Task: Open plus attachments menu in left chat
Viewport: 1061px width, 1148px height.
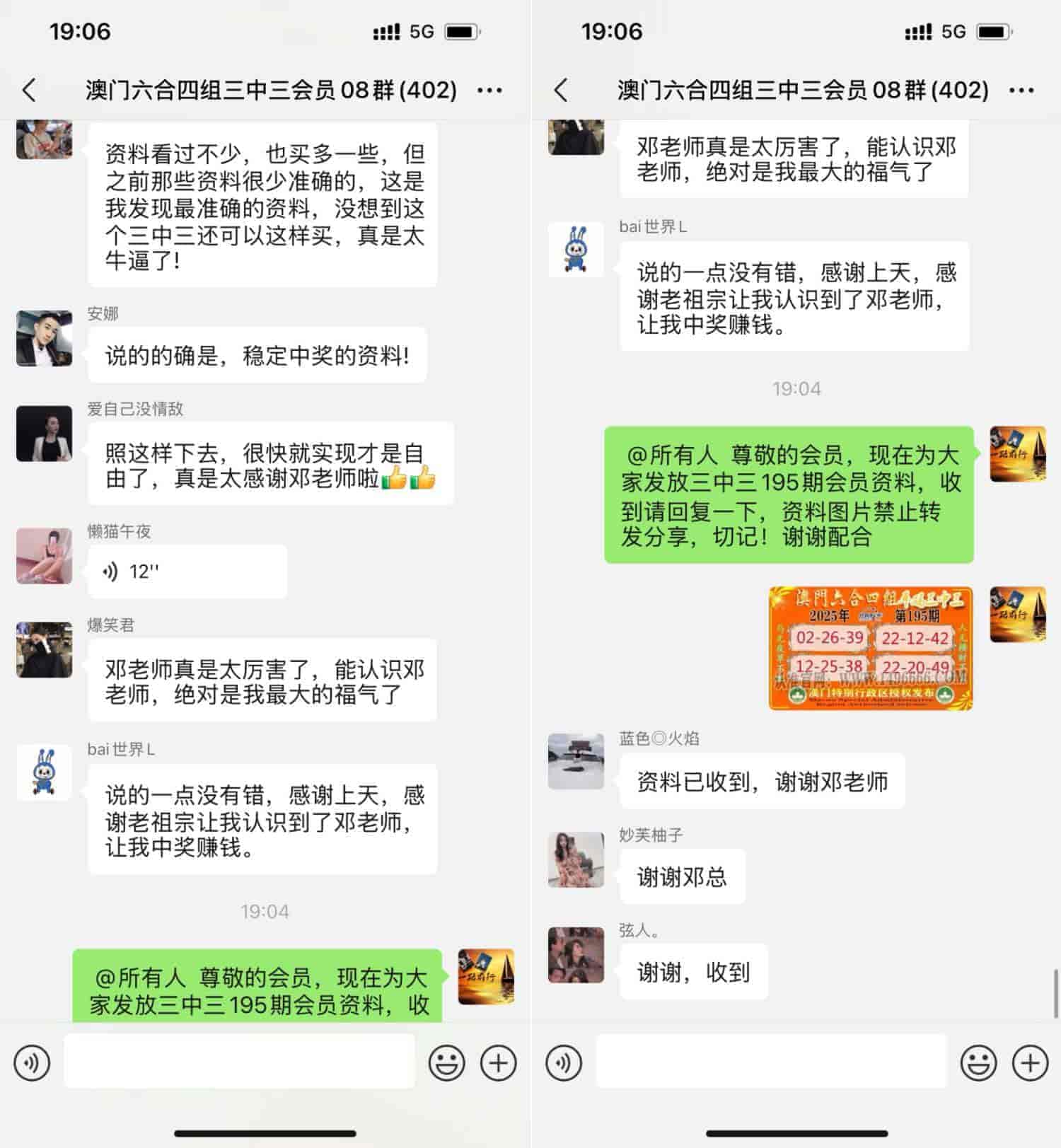Action: click(x=499, y=1062)
